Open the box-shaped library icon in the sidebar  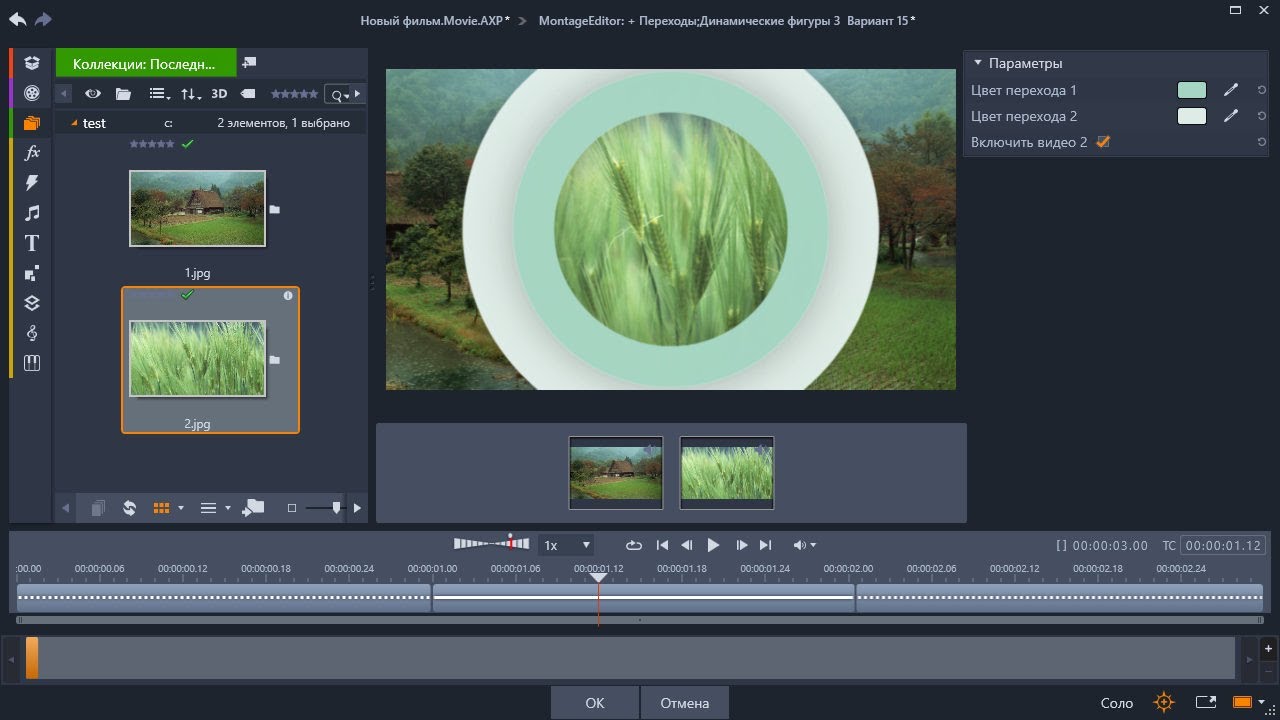point(32,63)
